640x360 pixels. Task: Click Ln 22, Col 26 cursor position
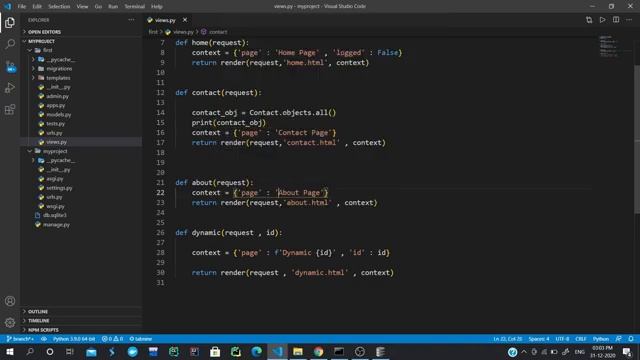pos(508,339)
